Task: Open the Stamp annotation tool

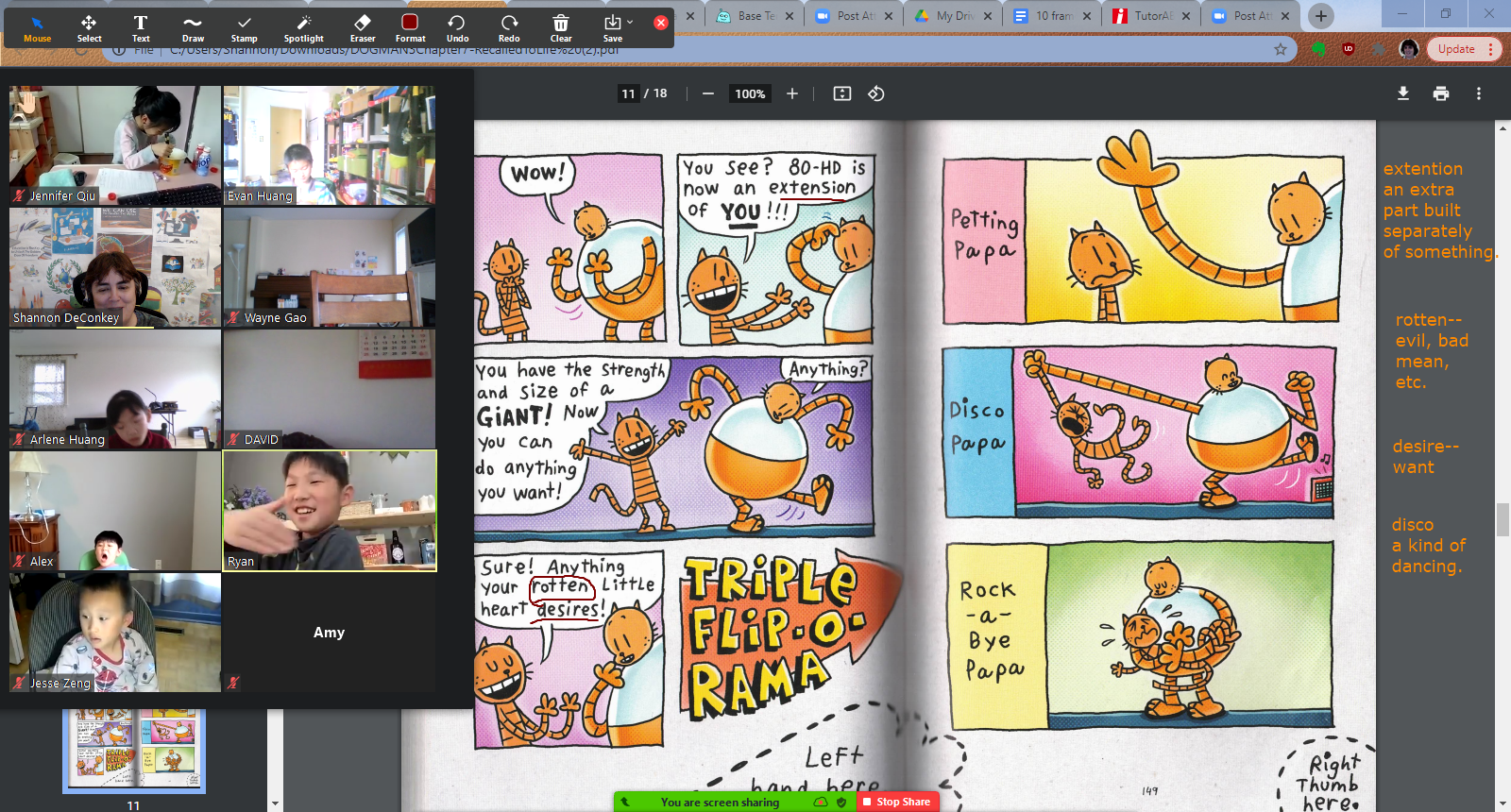Action: (245, 27)
